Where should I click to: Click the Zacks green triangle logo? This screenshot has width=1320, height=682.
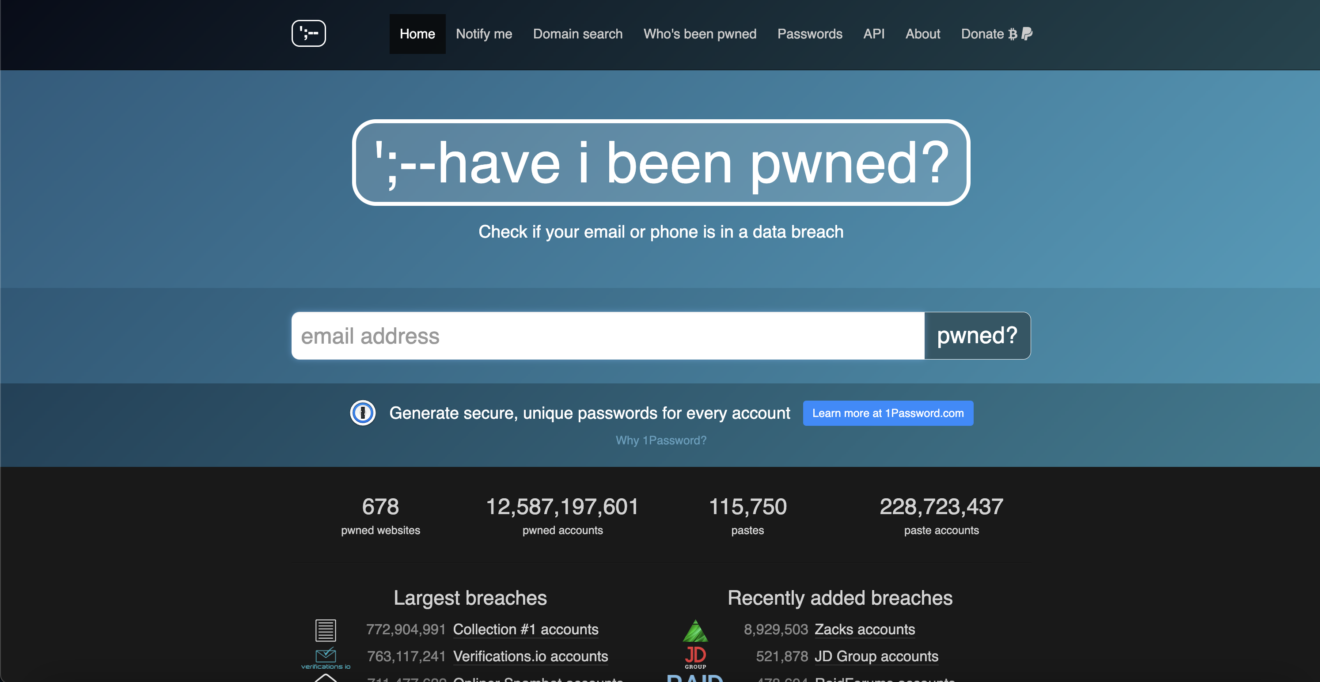point(696,629)
